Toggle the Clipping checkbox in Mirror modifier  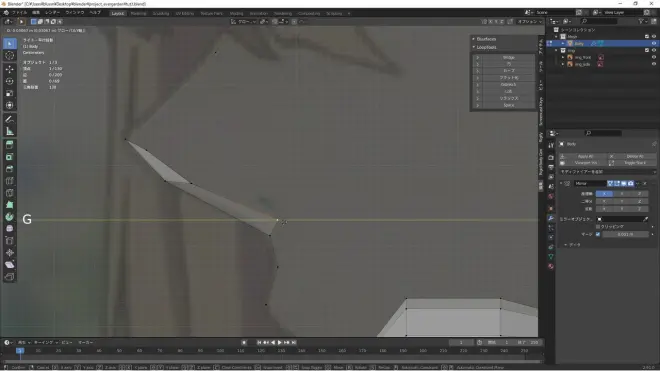point(598,227)
